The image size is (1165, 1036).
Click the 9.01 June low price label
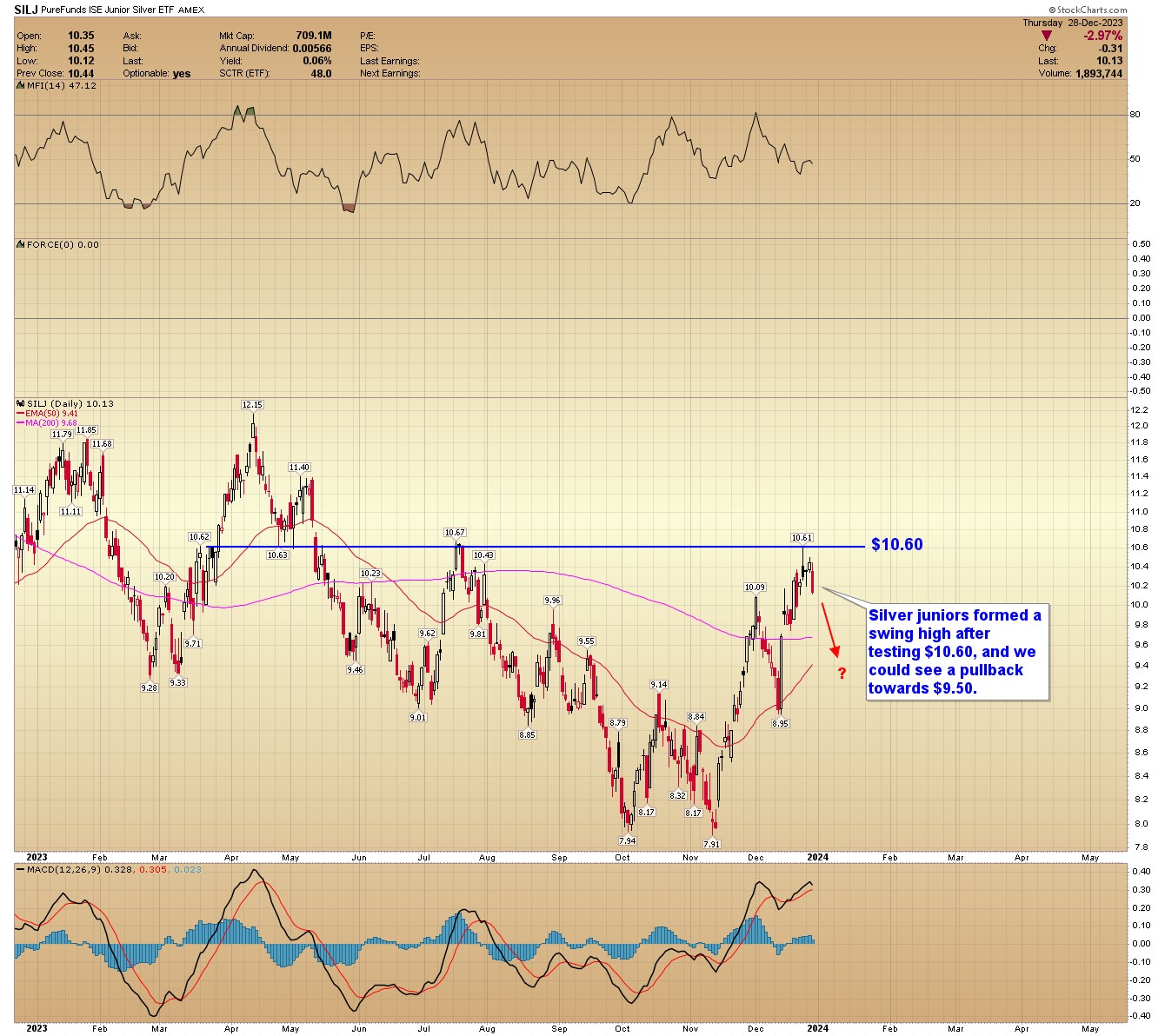pos(418,718)
